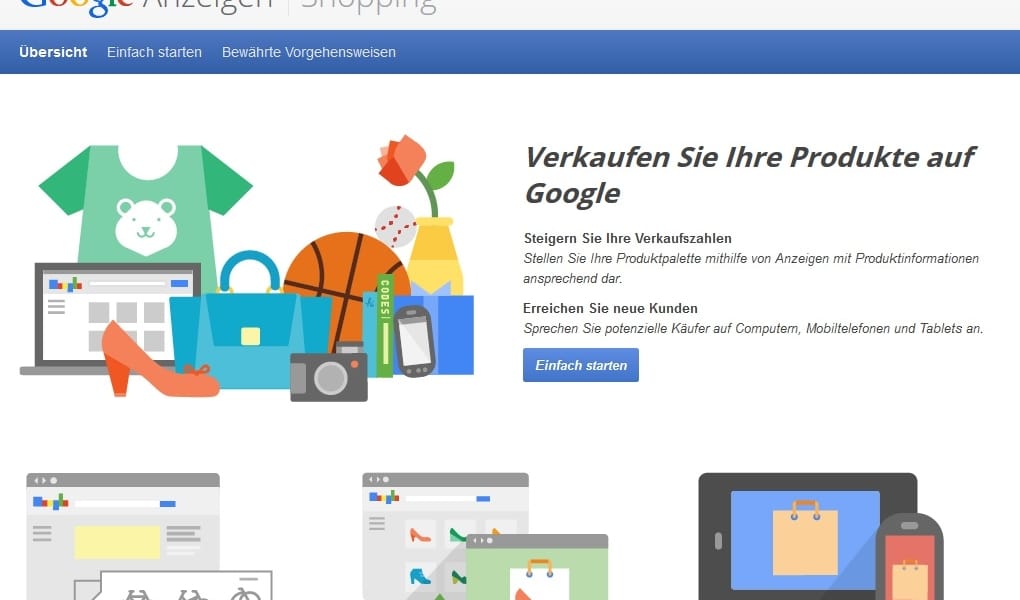Click the Anzeigen header text
1020x600 pixels.
click(207, 5)
